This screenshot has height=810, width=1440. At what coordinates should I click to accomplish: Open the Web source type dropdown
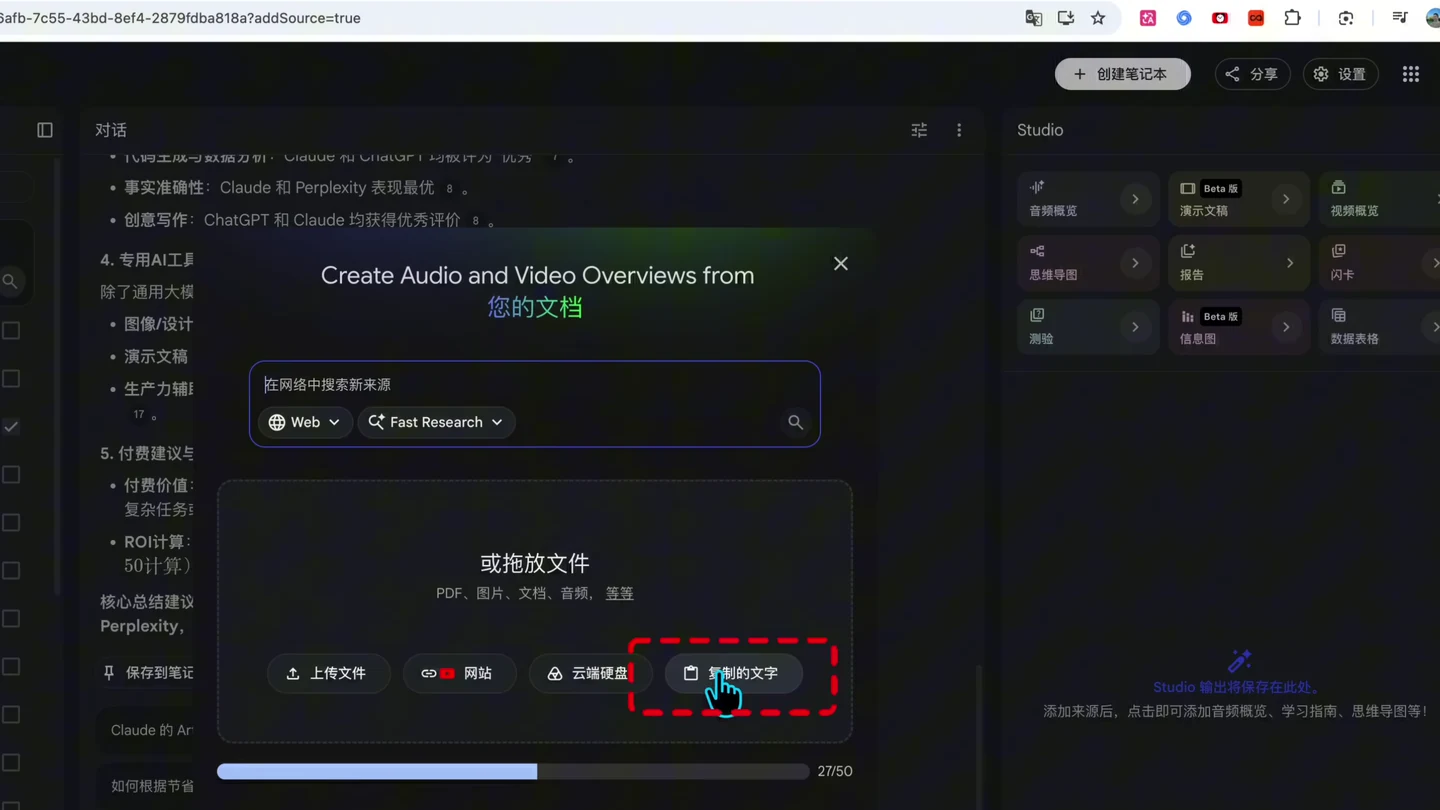305,422
